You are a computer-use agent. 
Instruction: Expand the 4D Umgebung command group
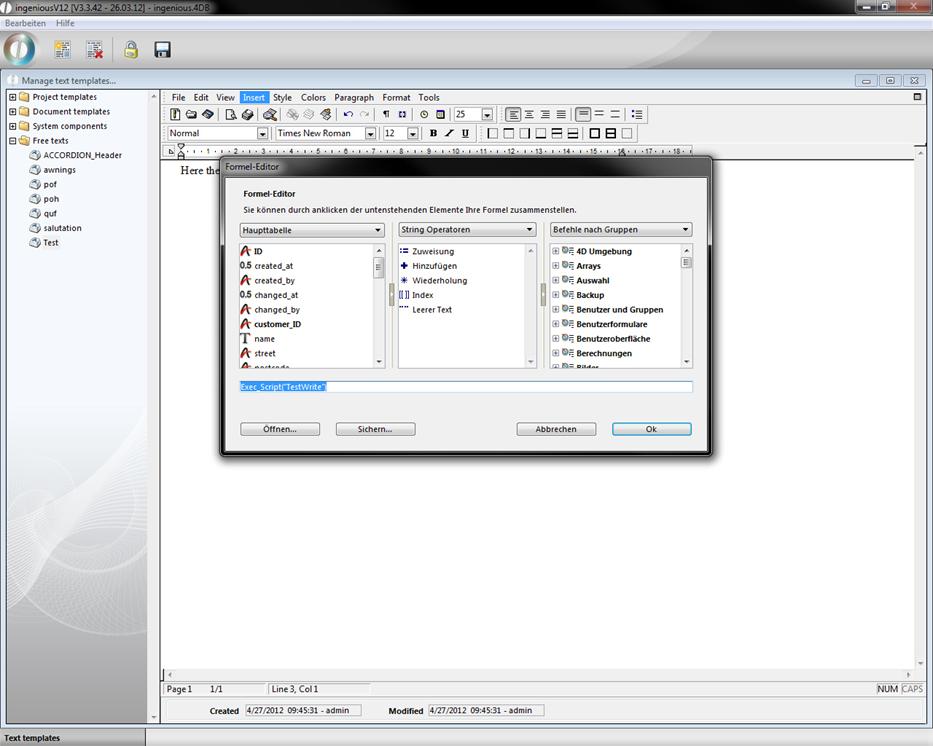tap(556, 252)
